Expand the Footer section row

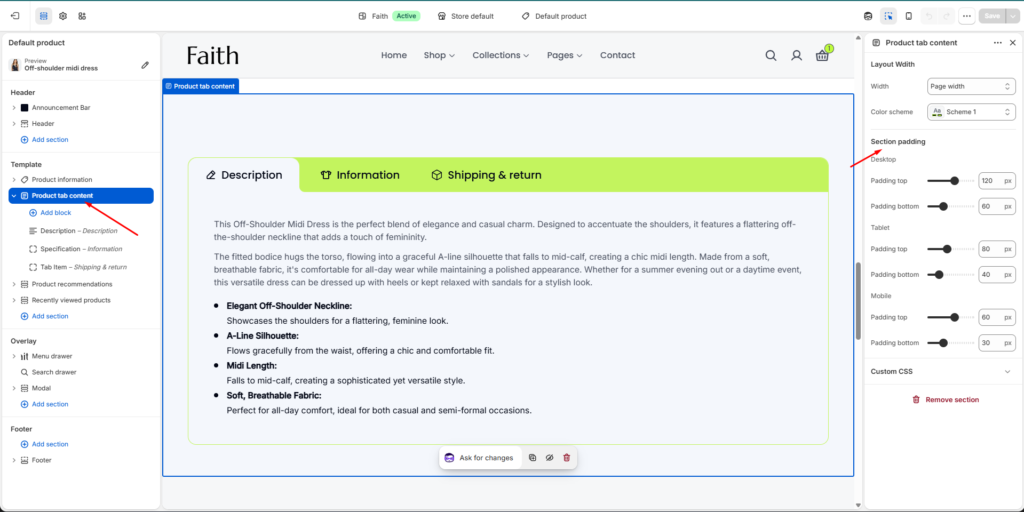(14, 460)
